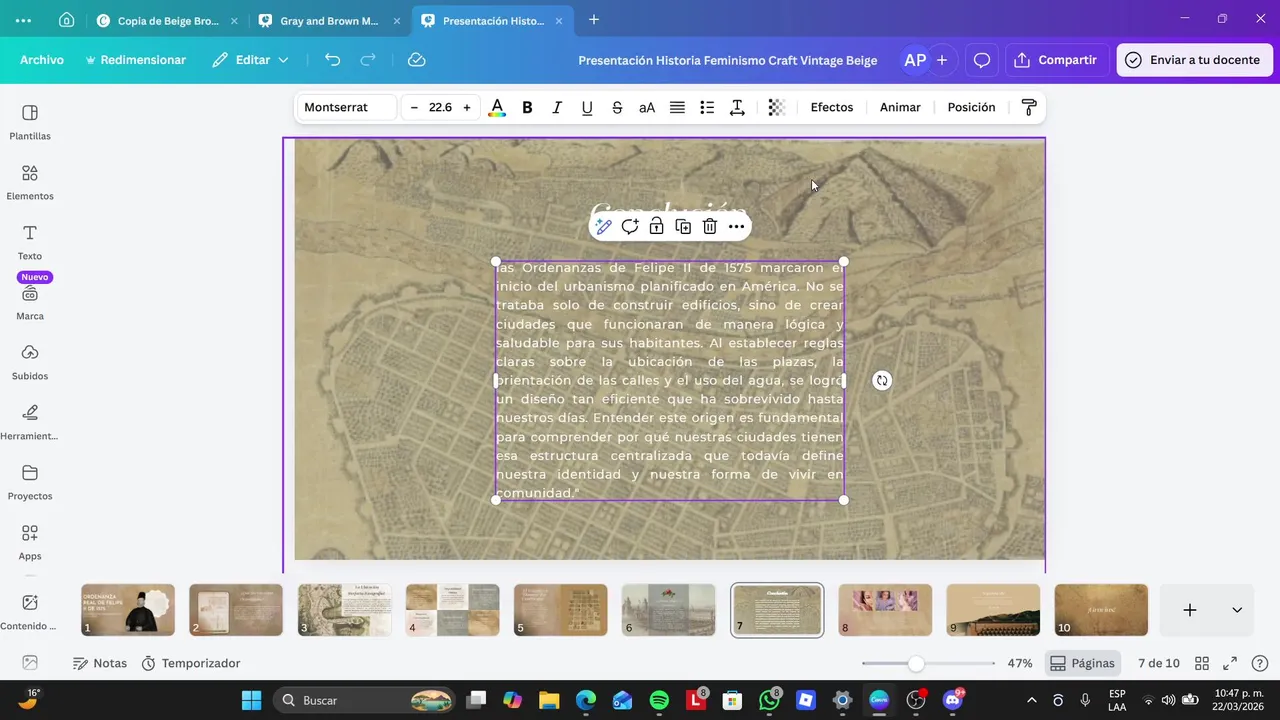The image size is (1280, 720).
Task: Open text color picker
Action: (497, 107)
